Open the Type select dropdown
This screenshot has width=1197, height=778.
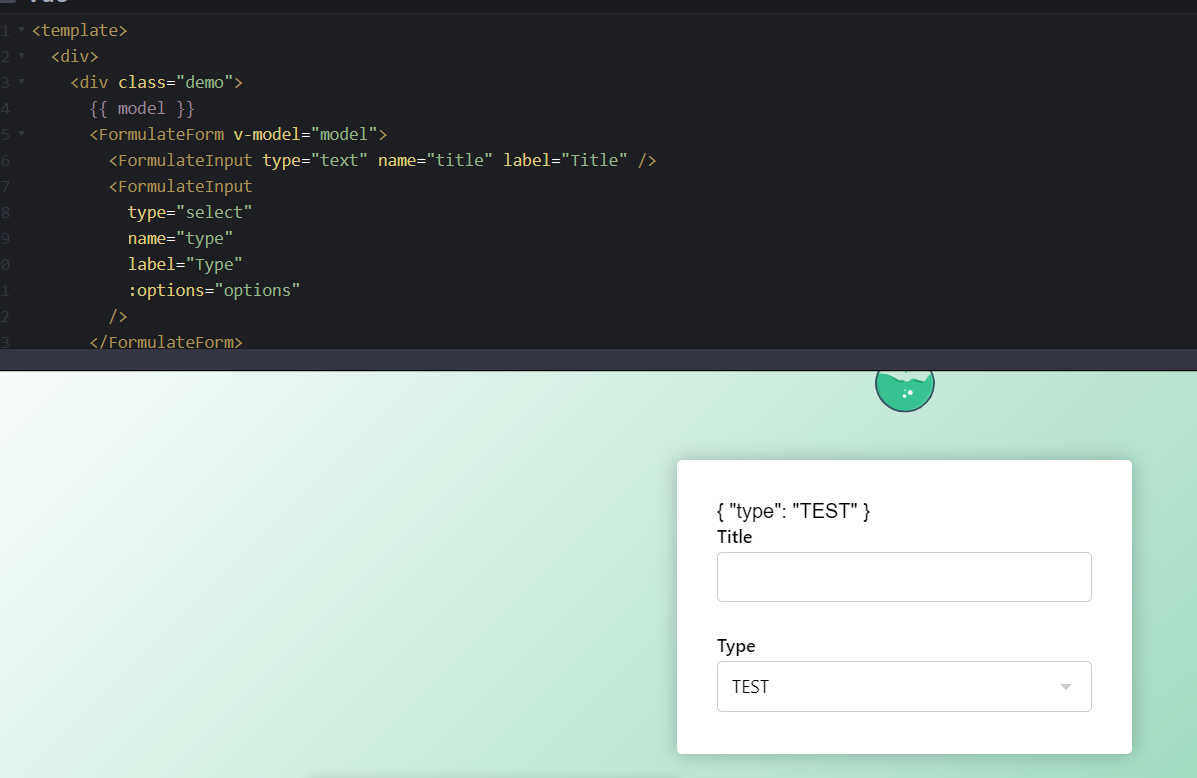[x=904, y=686]
